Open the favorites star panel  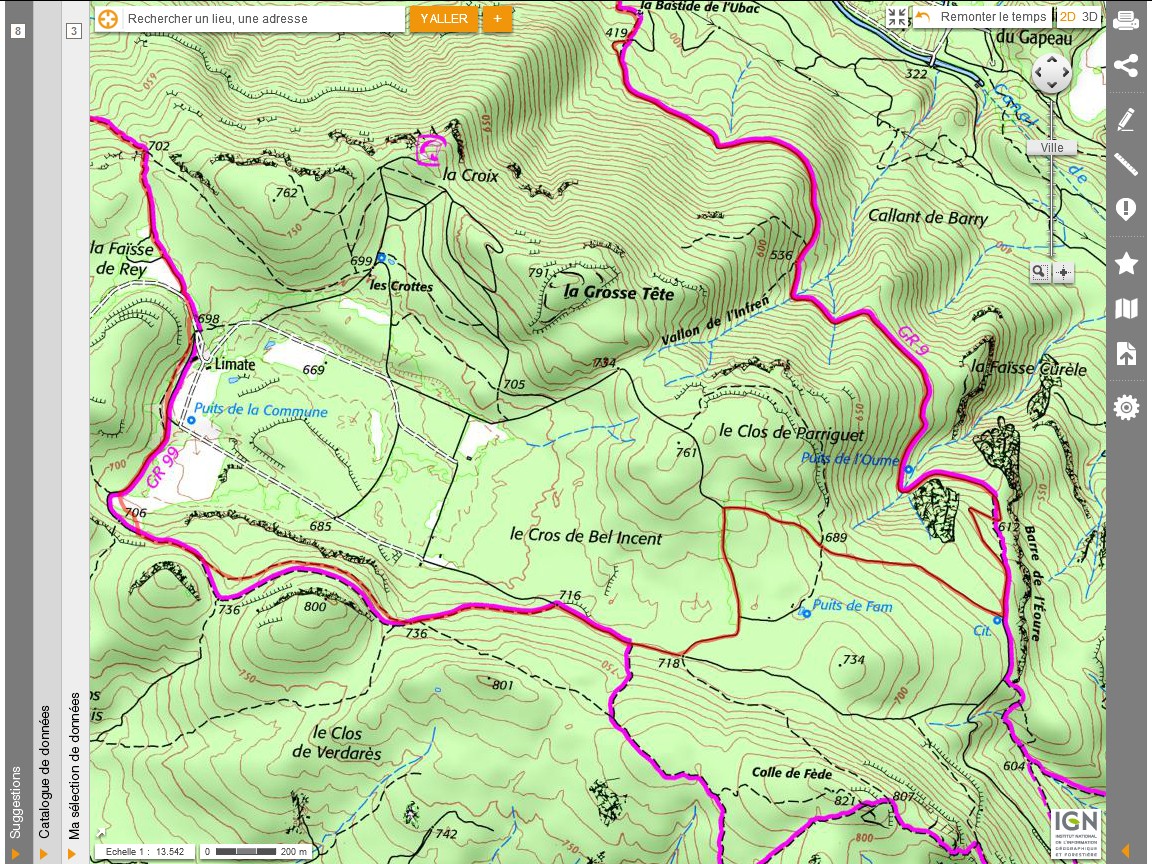1126,263
